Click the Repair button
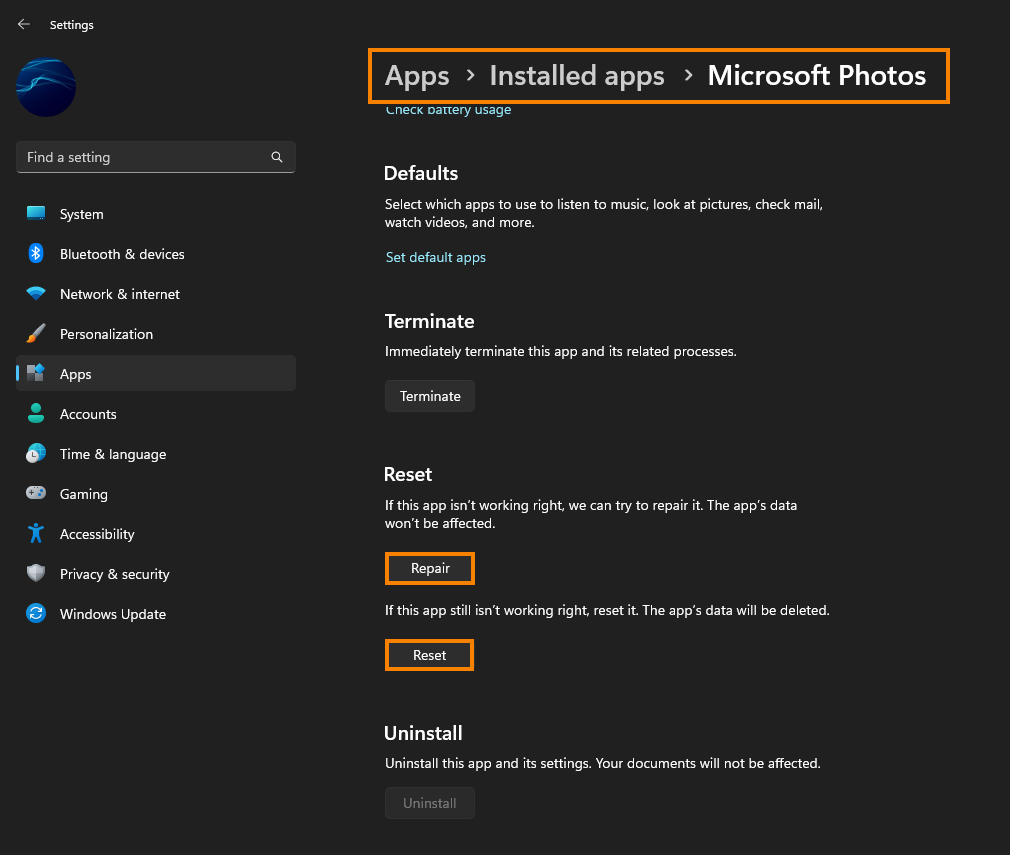Viewport: 1010px width, 855px height. 430,568
